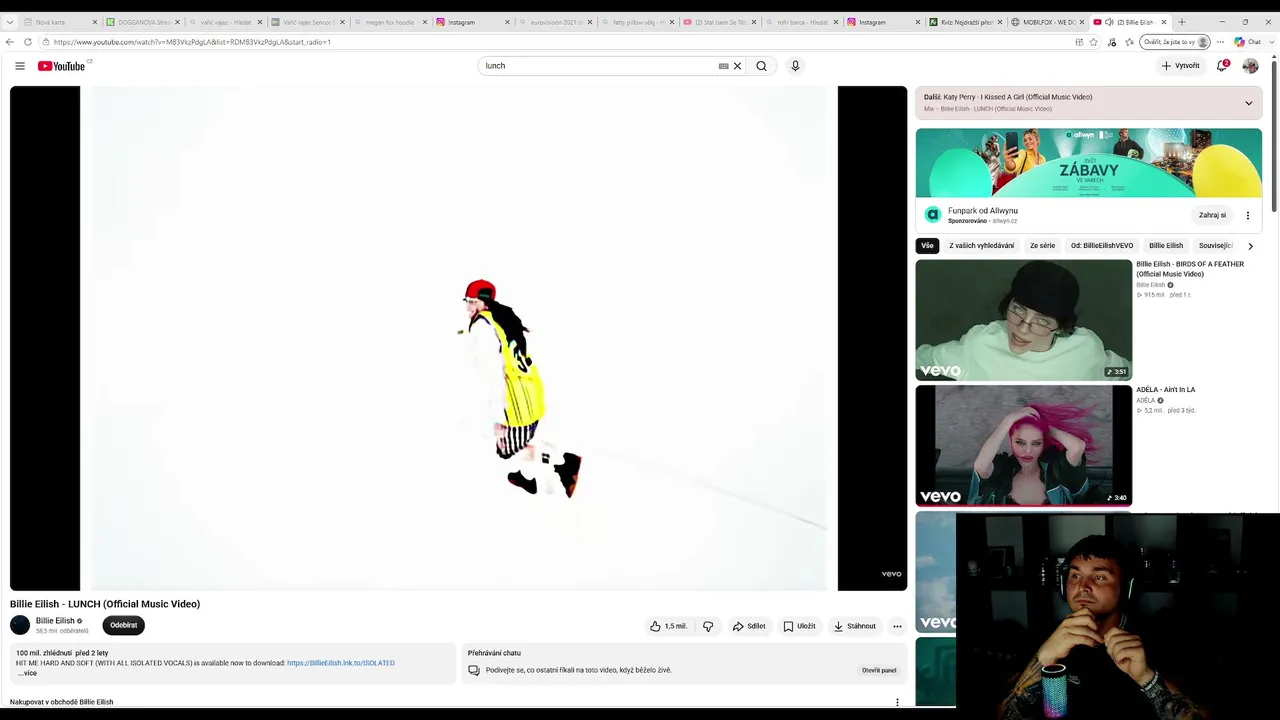1280x720 pixels.
Task: Close the Billie Eilish YouTube tab
Action: click(1164, 22)
